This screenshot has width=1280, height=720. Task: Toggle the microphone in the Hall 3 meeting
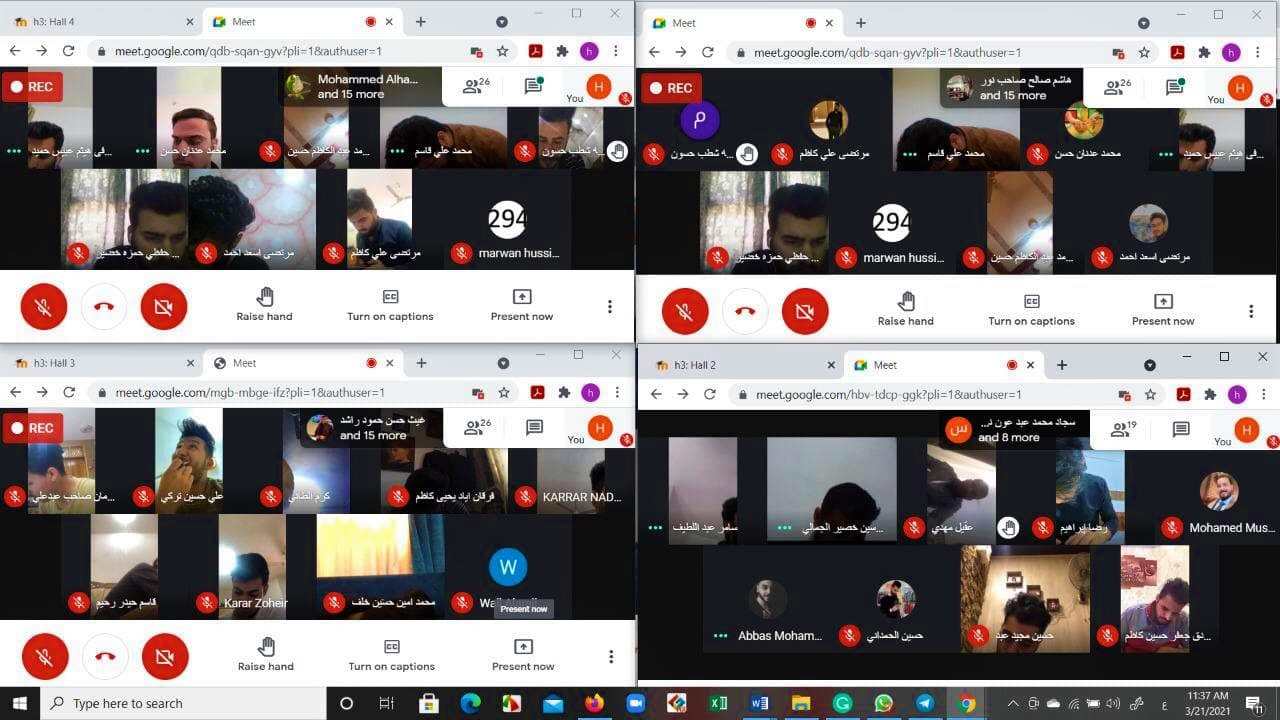(x=45, y=657)
